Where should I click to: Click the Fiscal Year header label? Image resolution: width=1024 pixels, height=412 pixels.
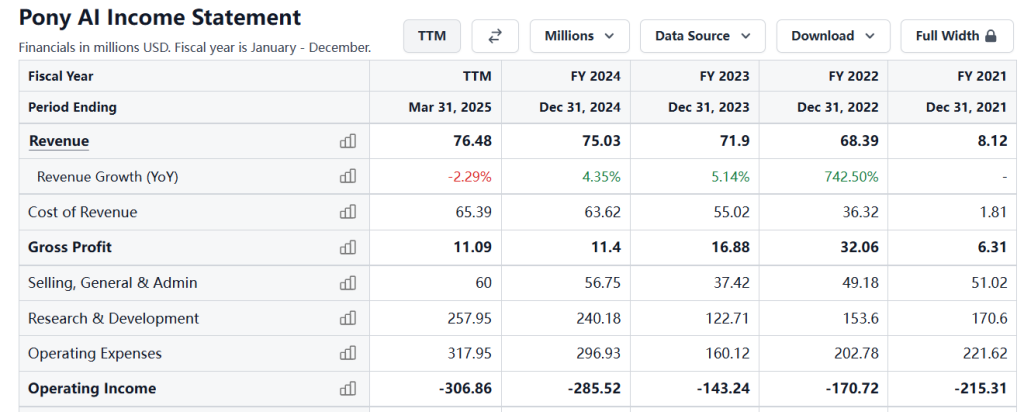pyautogui.click(x=61, y=76)
